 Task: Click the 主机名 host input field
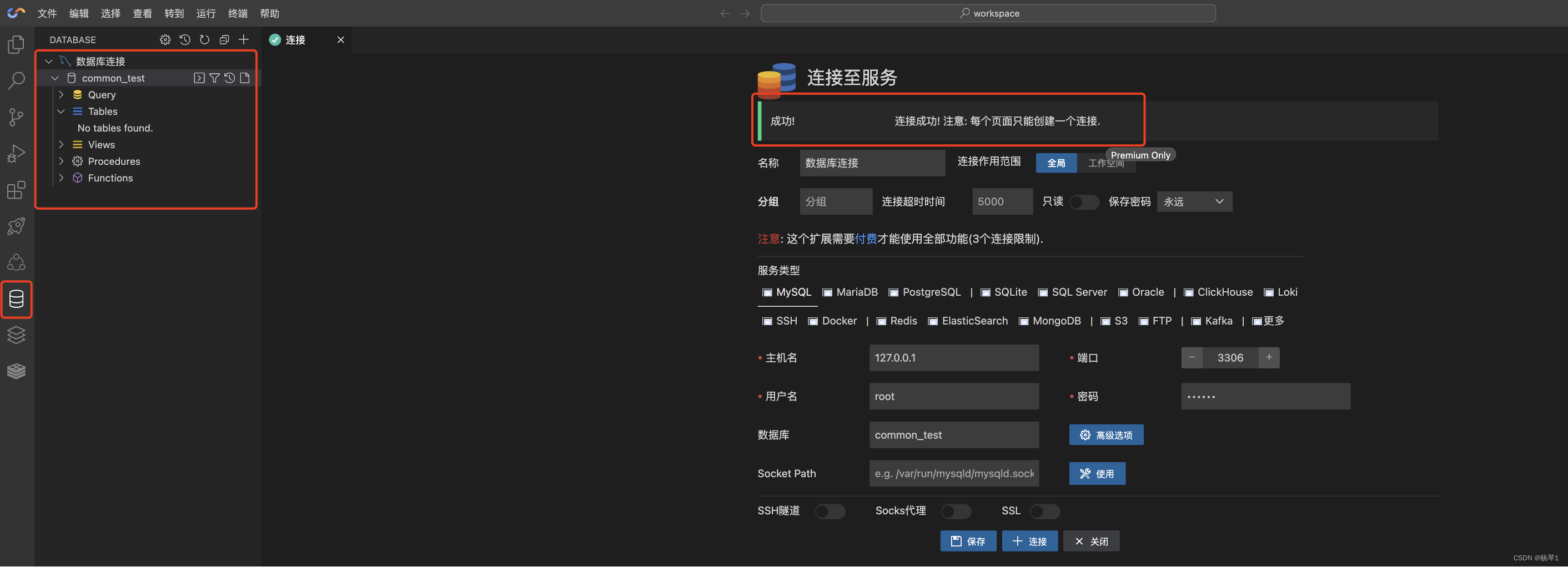coord(953,358)
